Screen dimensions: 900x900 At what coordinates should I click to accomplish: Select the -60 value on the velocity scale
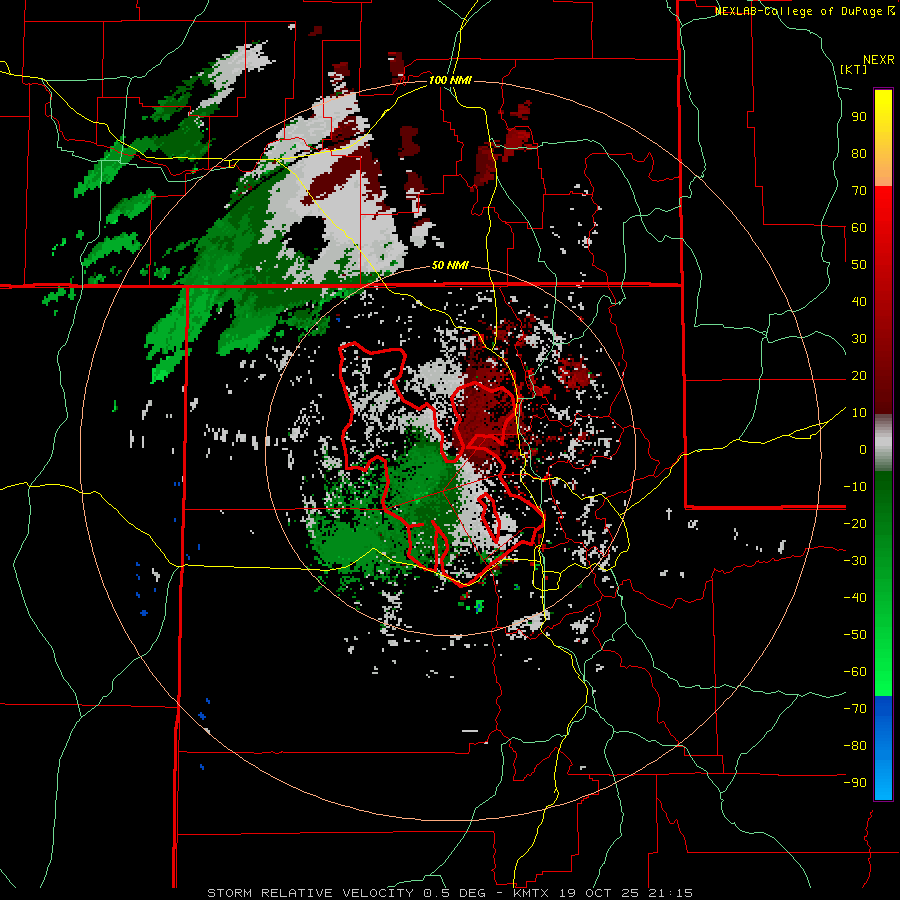[x=855, y=672]
